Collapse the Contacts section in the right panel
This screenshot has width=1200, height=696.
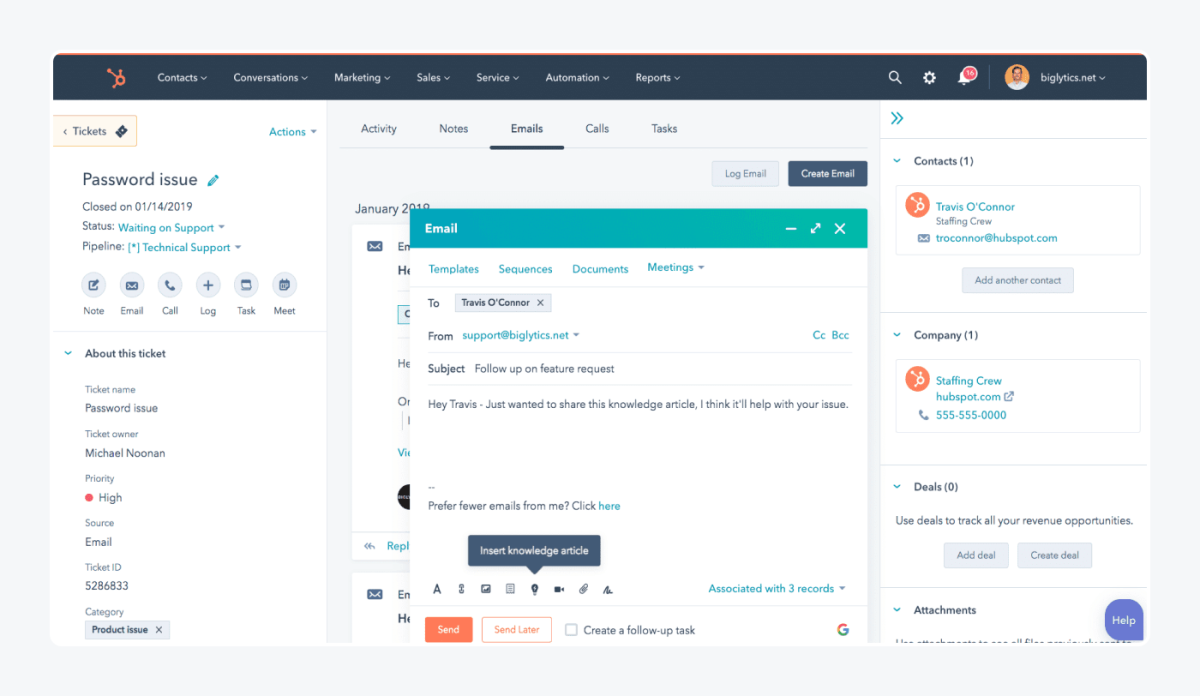pyautogui.click(x=897, y=161)
